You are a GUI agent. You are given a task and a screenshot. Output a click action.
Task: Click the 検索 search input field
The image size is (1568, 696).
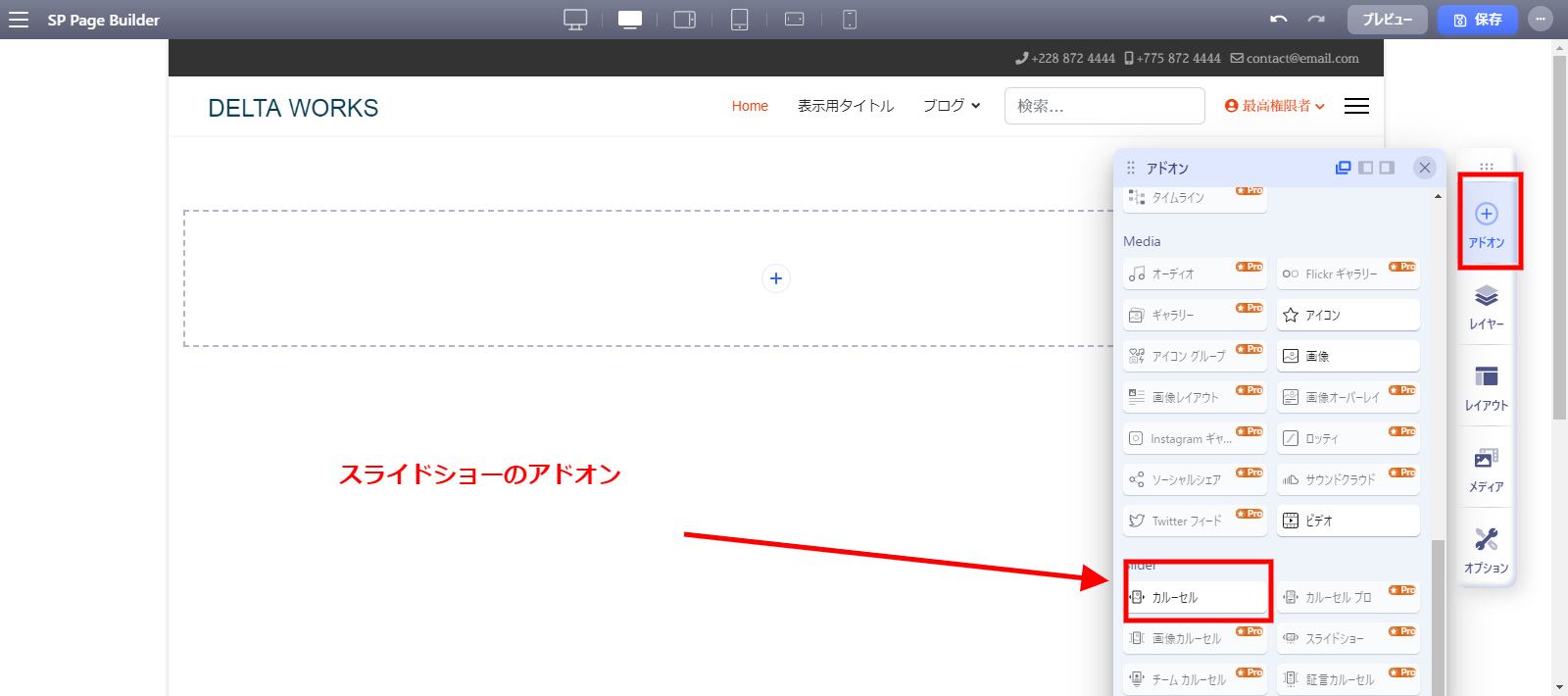(1104, 106)
